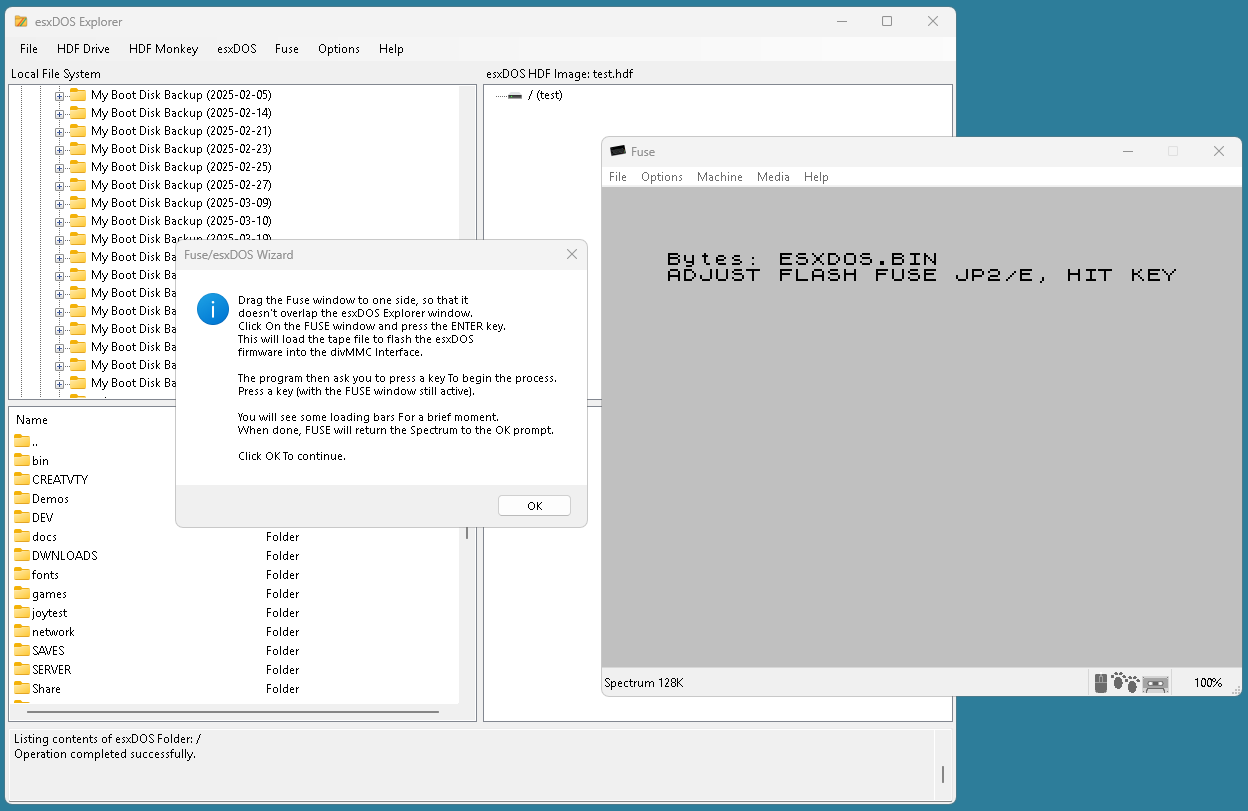The width and height of the screenshot is (1248, 811).
Task: Open the Options menu in Fuse window
Action: coord(662,177)
